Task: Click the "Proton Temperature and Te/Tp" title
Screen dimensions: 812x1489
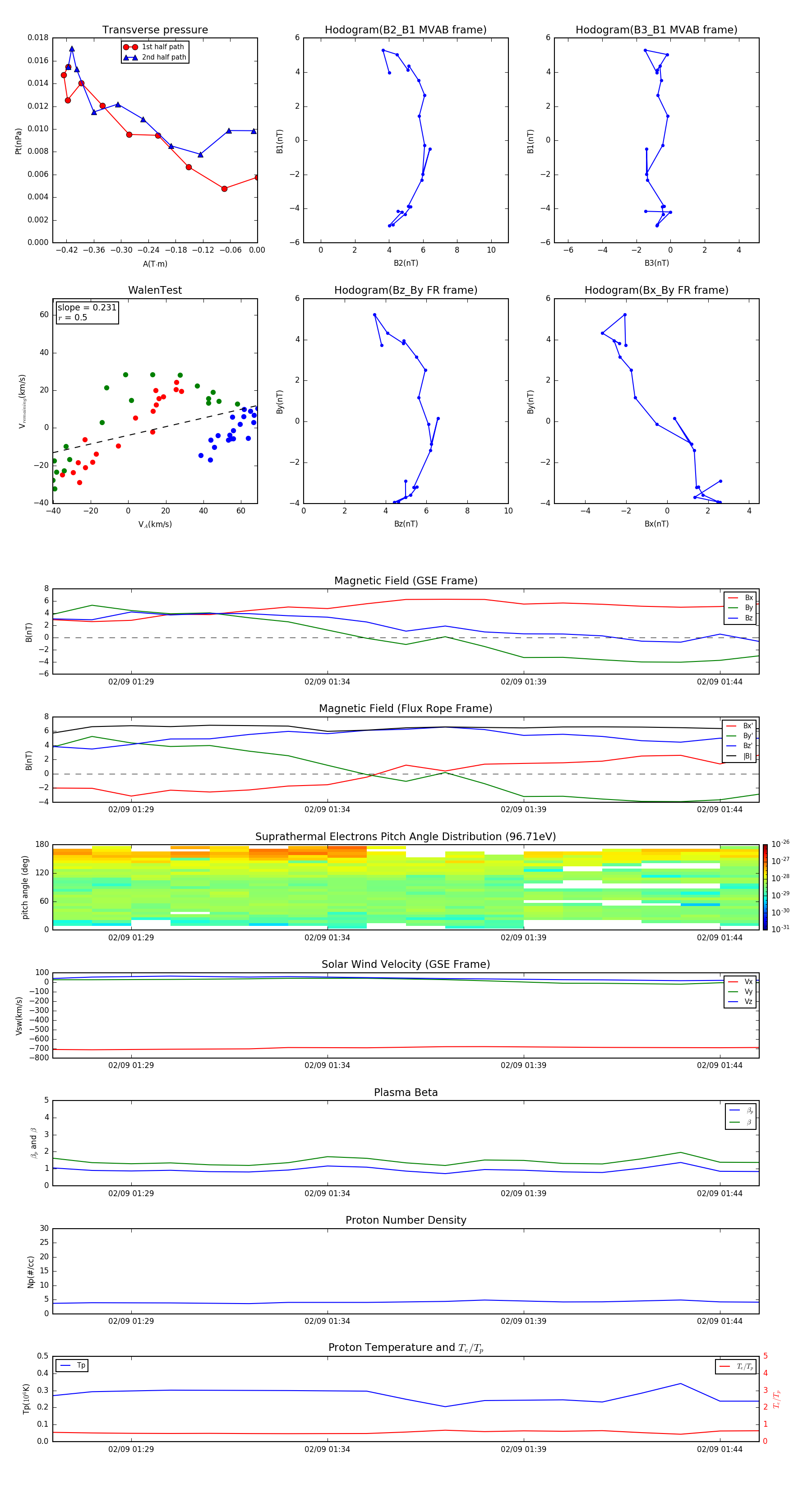Action: point(406,1348)
